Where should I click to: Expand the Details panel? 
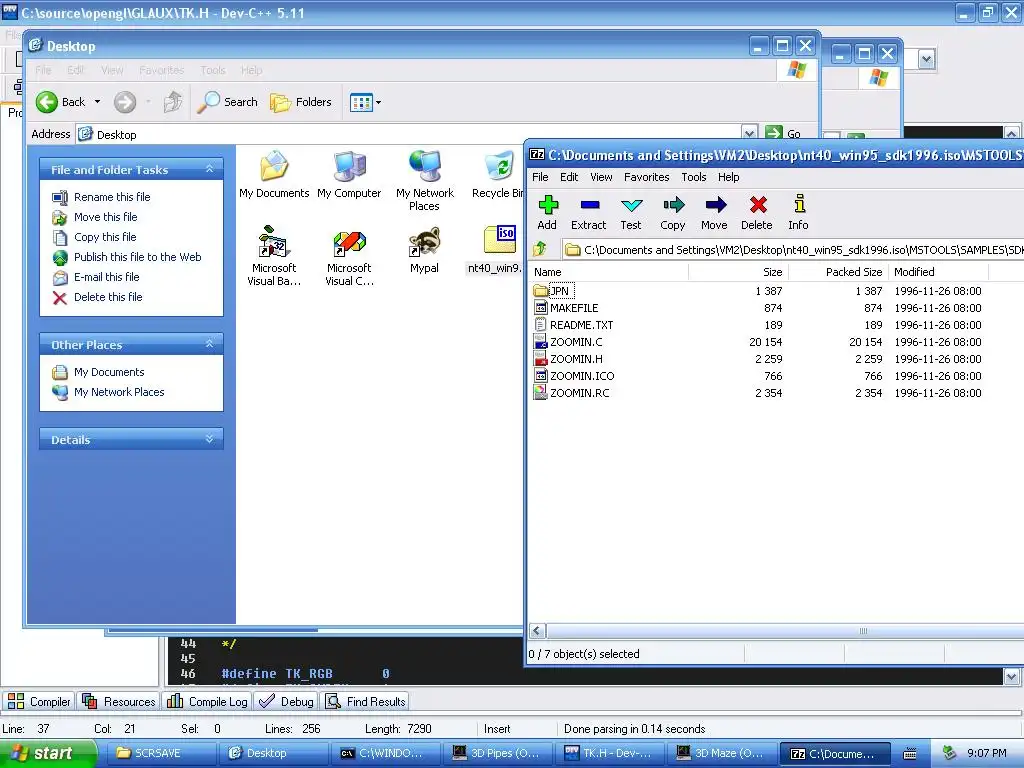(x=209, y=439)
